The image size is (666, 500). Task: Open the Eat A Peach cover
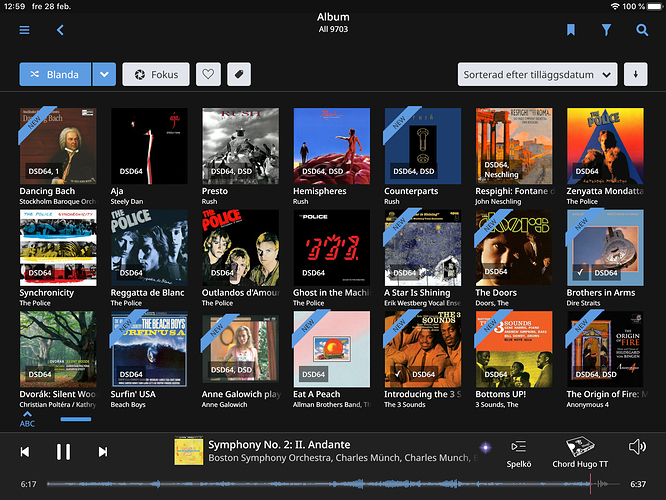(x=332, y=349)
